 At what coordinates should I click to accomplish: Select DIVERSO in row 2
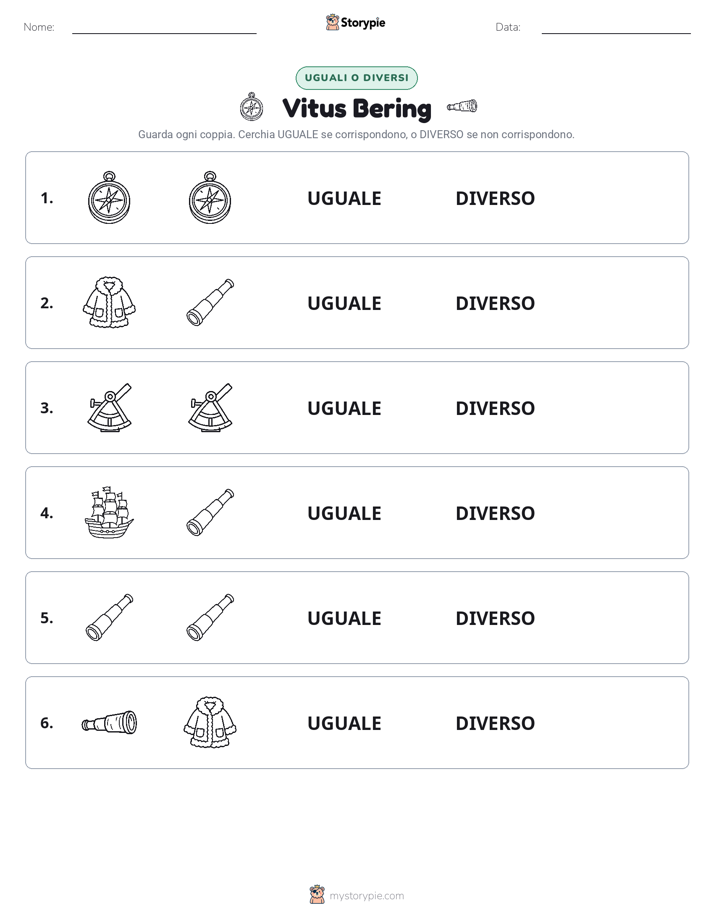coord(495,303)
